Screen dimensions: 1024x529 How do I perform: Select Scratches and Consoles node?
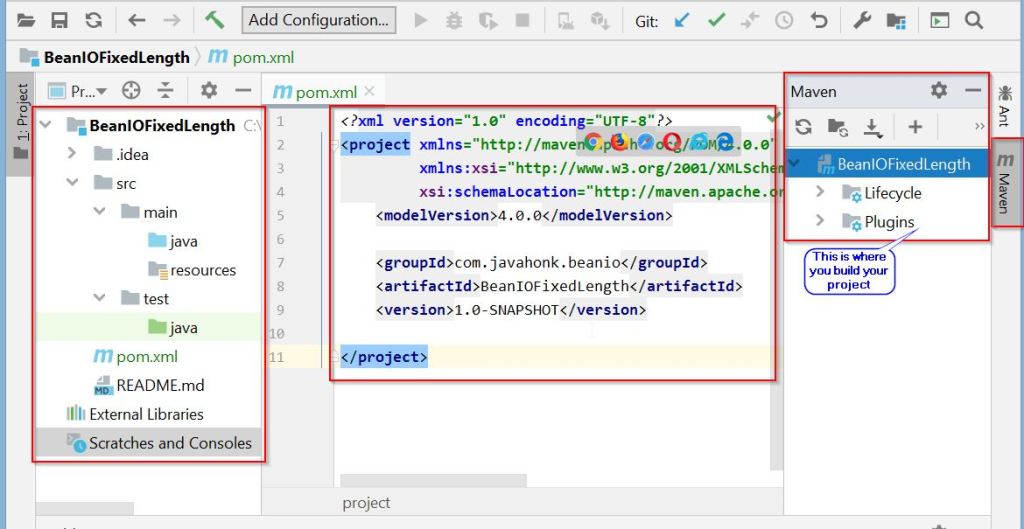pyautogui.click(x=159, y=443)
